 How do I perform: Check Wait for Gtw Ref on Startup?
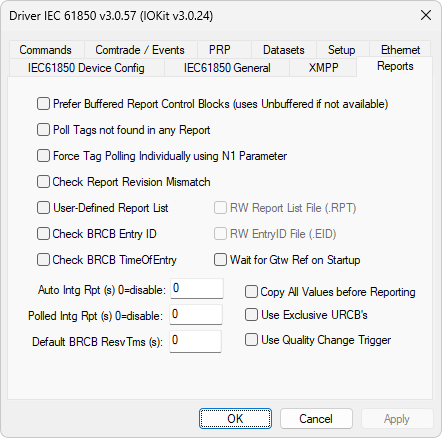(220, 260)
